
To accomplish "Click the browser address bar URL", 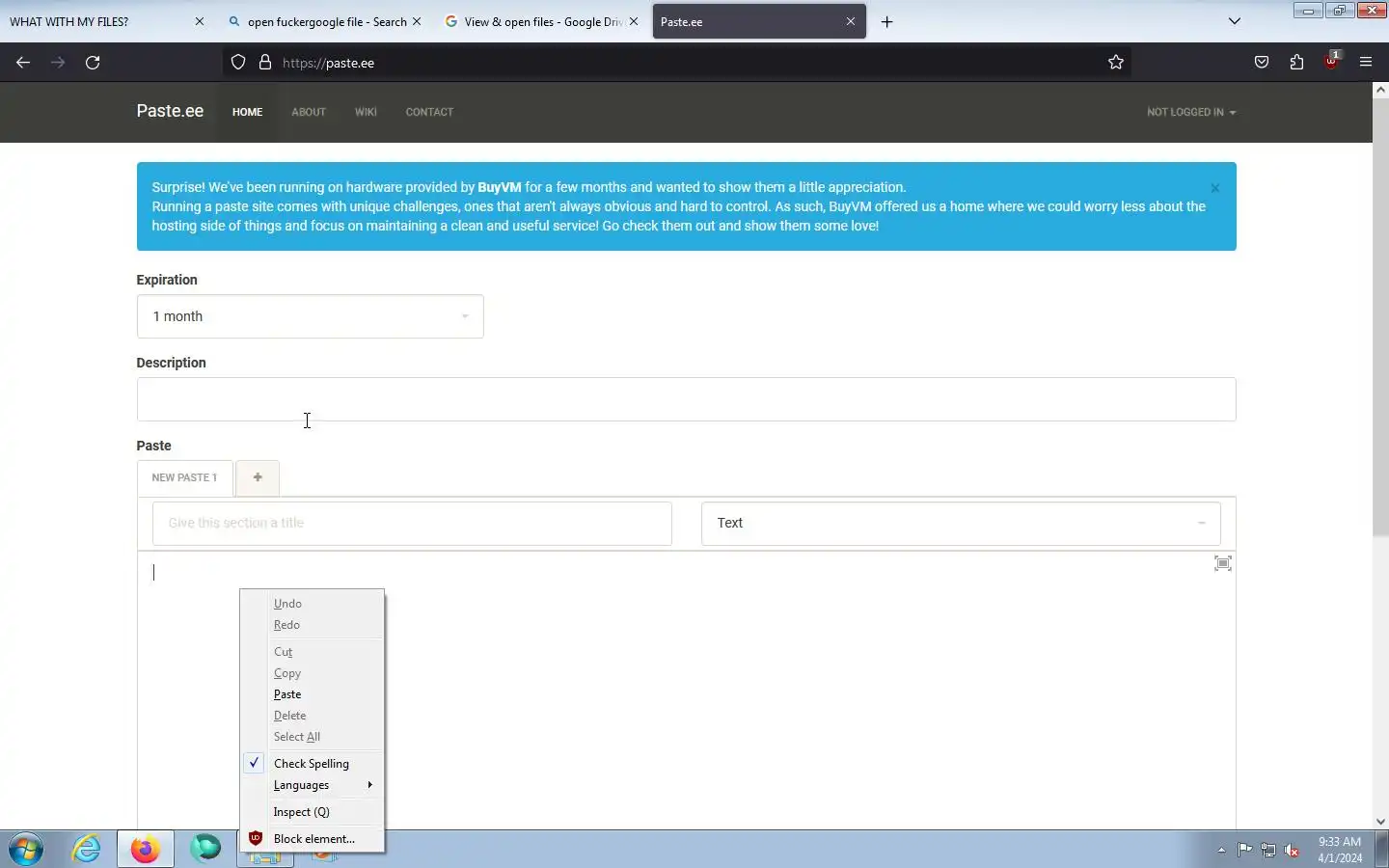I will 328,63.
